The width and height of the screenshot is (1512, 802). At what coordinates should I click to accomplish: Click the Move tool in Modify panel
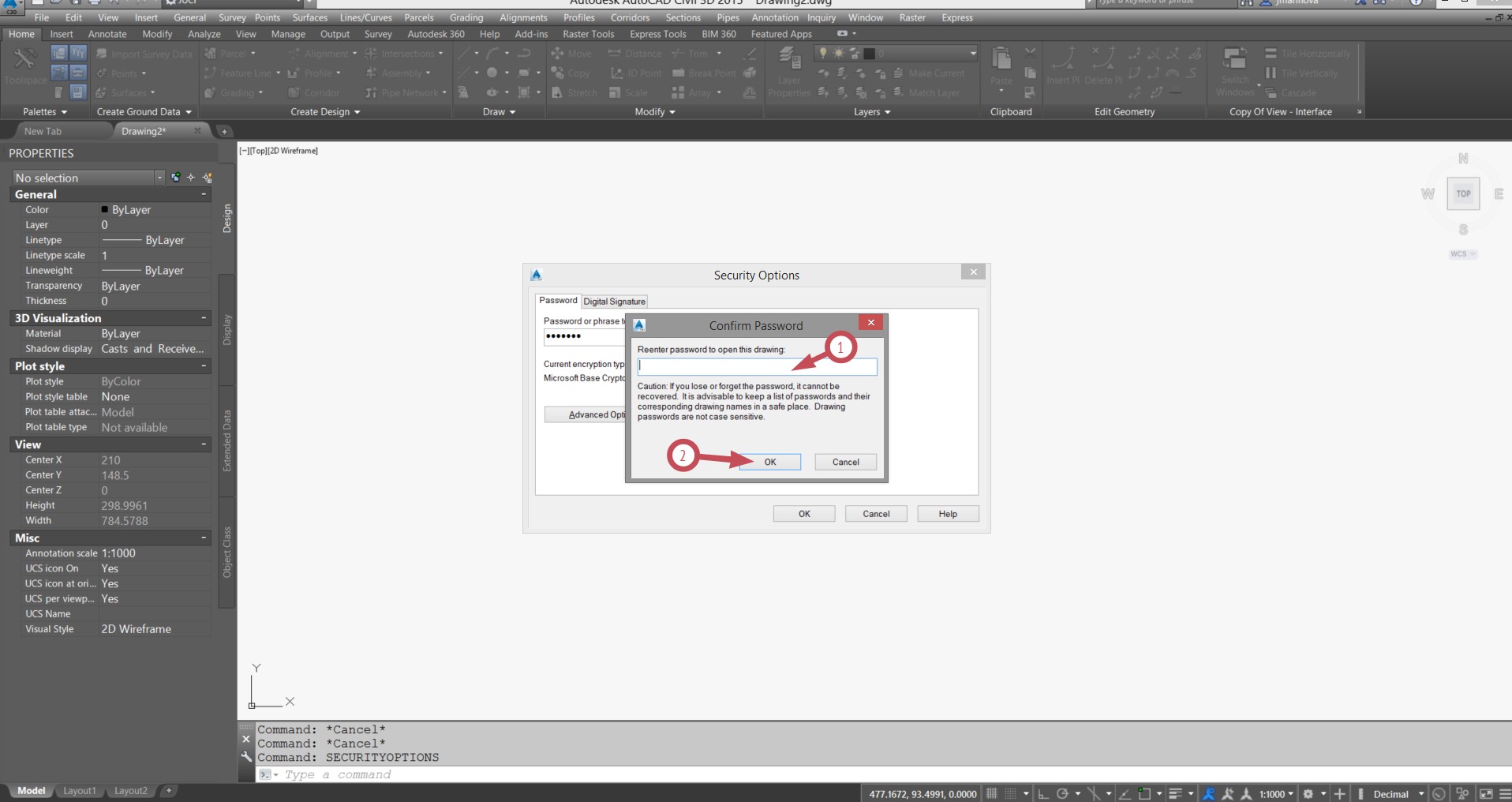pyautogui.click(x=571, y=54)
